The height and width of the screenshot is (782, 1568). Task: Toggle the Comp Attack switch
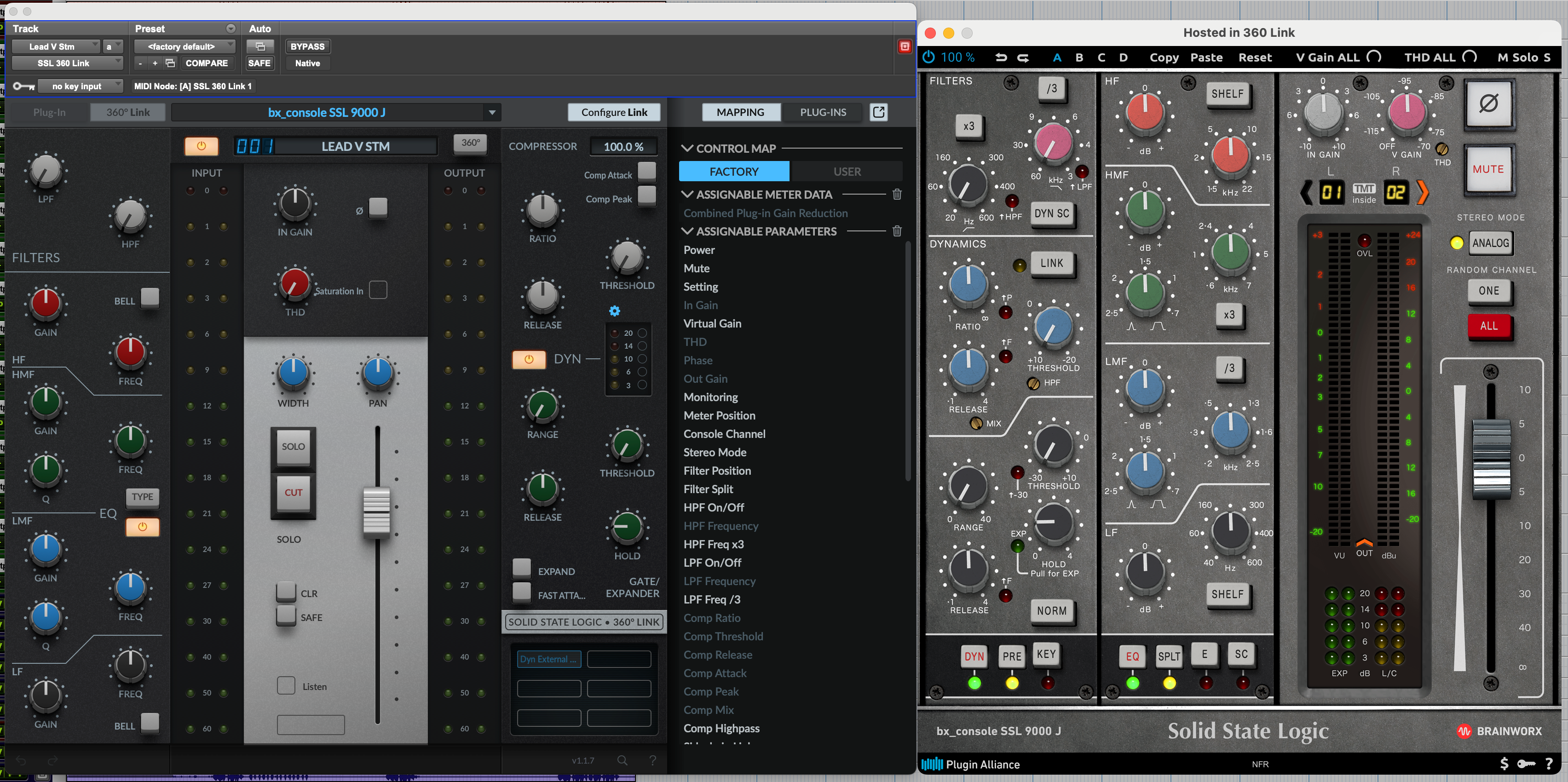click(646, 172)
